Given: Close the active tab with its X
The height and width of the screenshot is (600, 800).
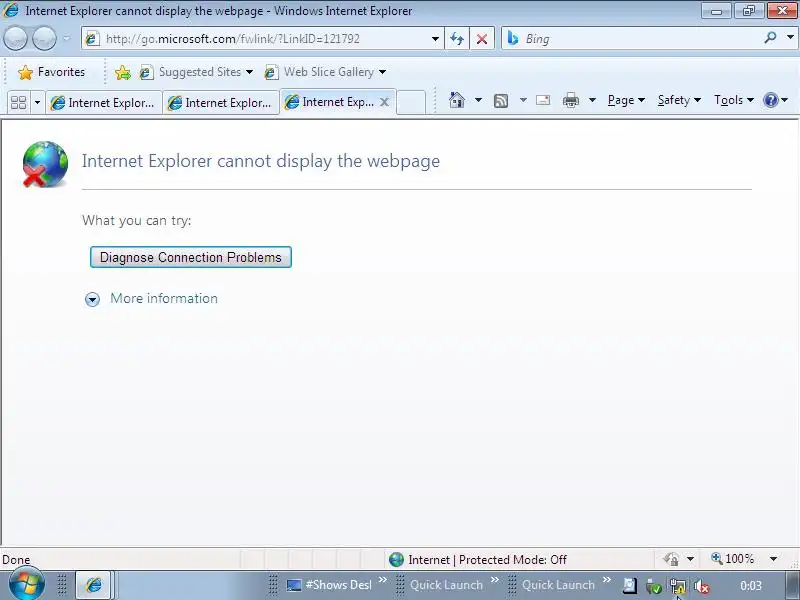Looking at the screenshot, I should click(385, 102).
